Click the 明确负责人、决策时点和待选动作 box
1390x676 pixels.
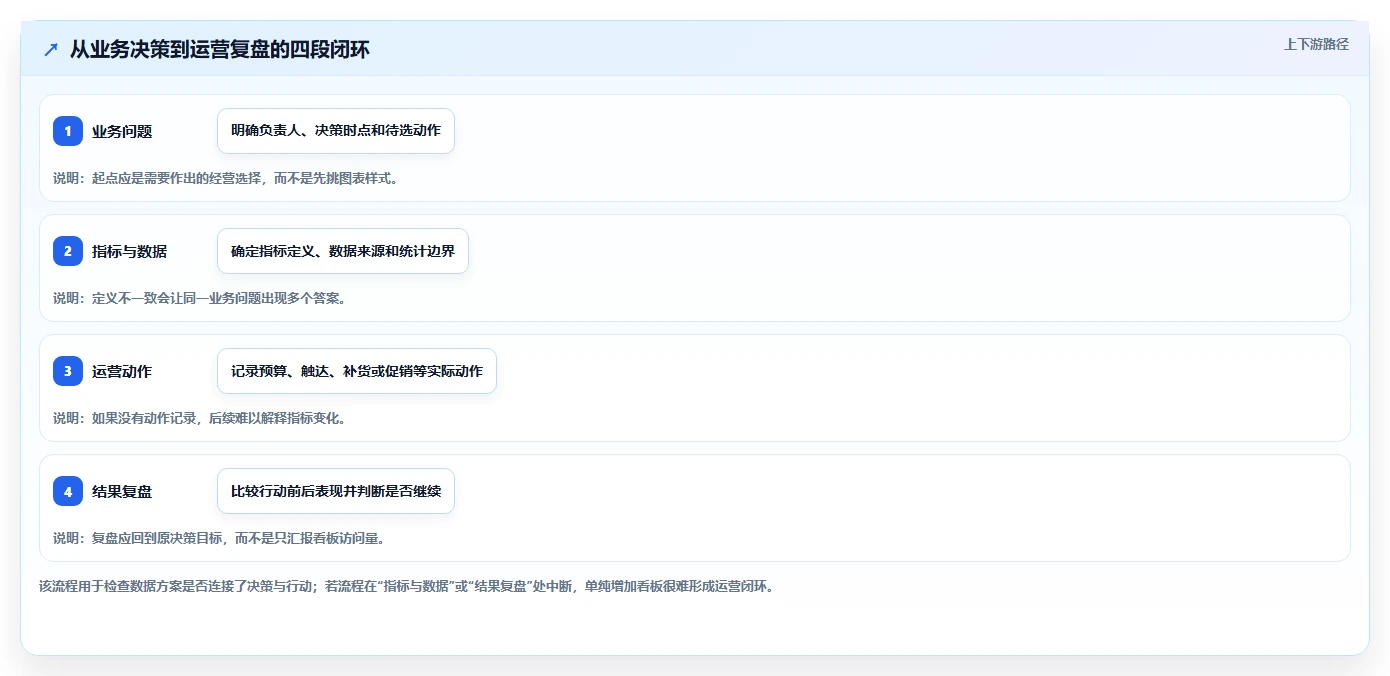point(336,131)
